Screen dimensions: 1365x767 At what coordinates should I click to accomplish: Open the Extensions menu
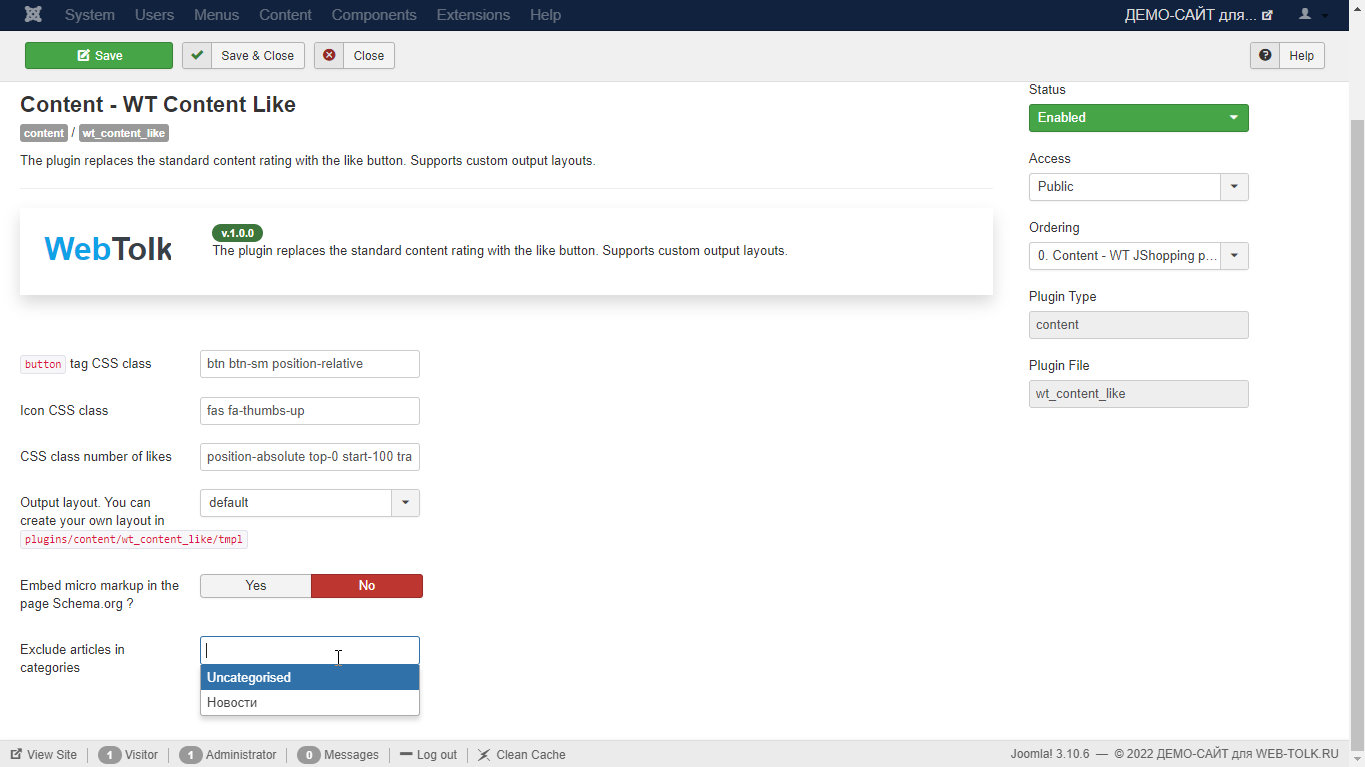coord(473,15)
